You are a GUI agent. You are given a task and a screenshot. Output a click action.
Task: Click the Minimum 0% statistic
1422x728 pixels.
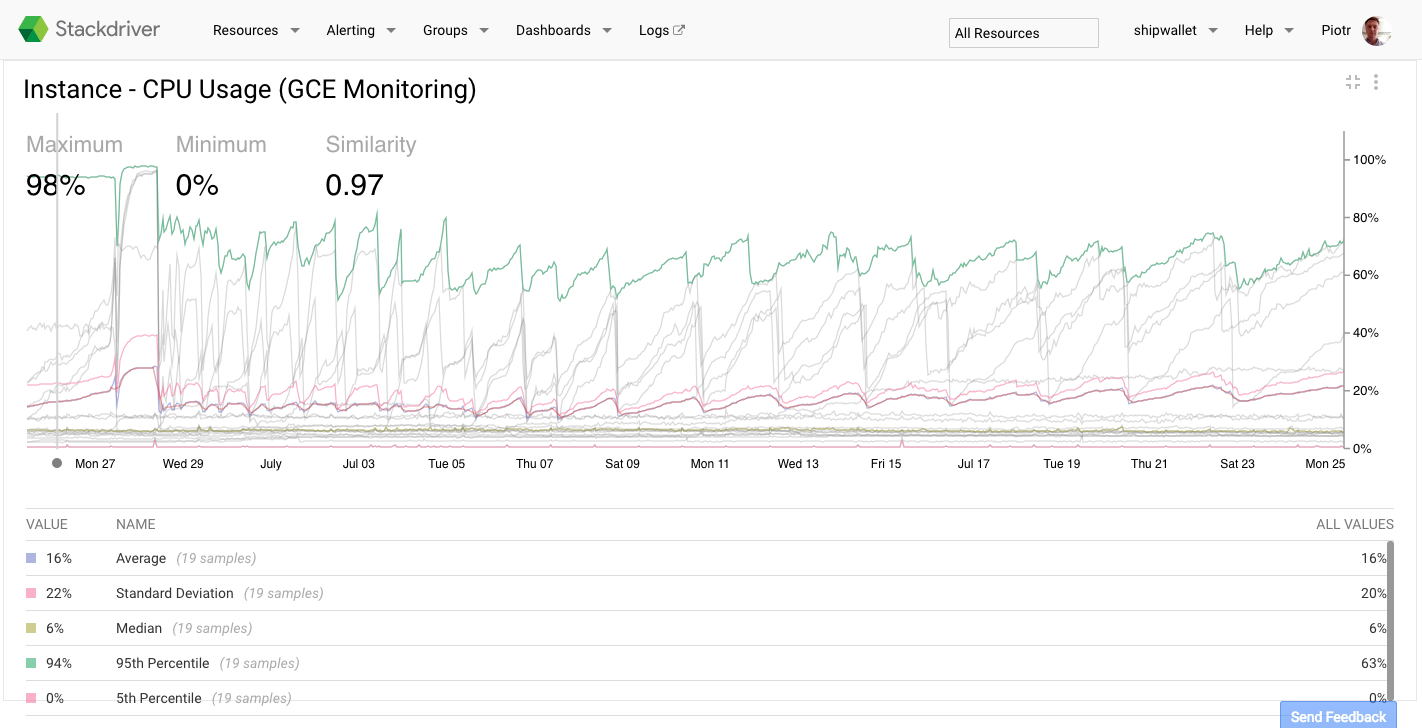click(221, 166)
